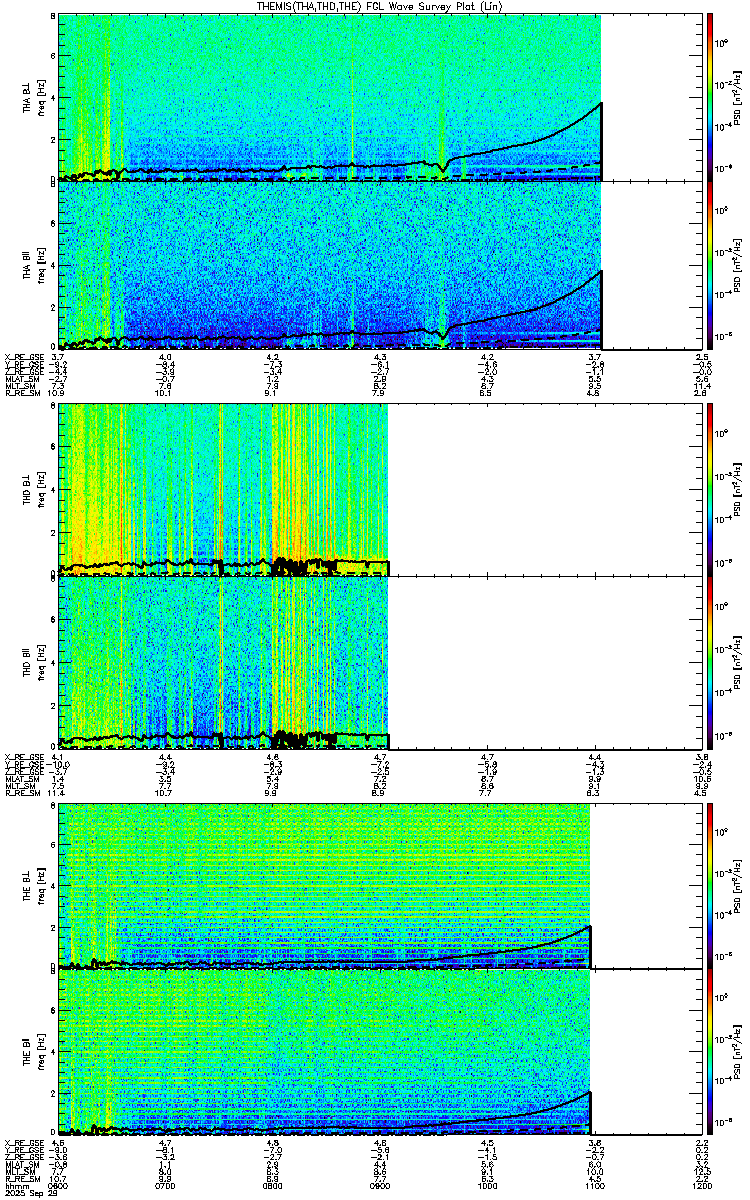Click the THA BL spectrogram panel
750x1200 pixels.
click(x=381, y=97)
